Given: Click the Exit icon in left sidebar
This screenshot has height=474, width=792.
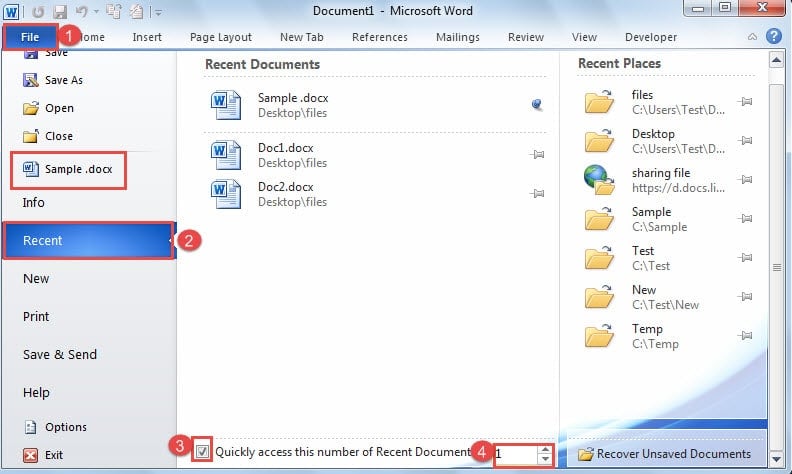Looking at the screenshot, I should coord(30,455).
